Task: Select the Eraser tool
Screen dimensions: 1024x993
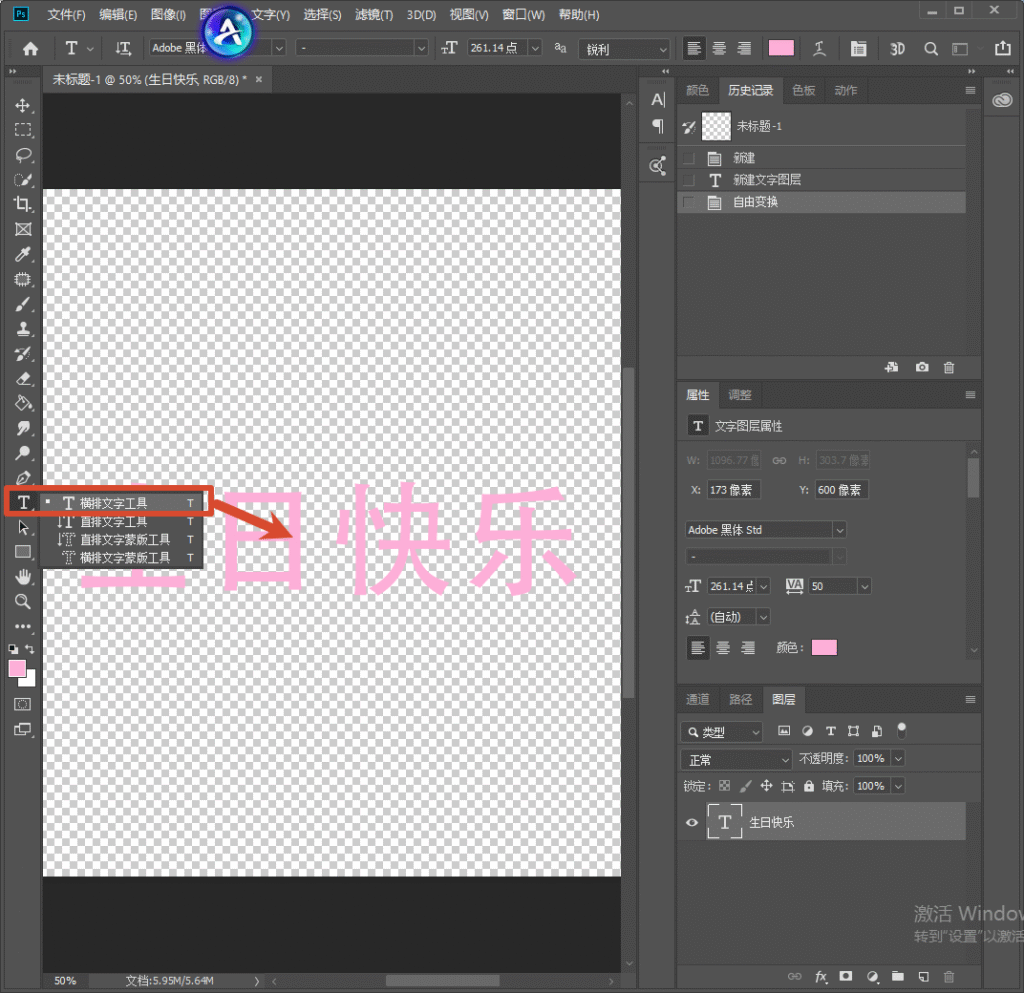Action: pyautogui.click(x=23, y=379)
